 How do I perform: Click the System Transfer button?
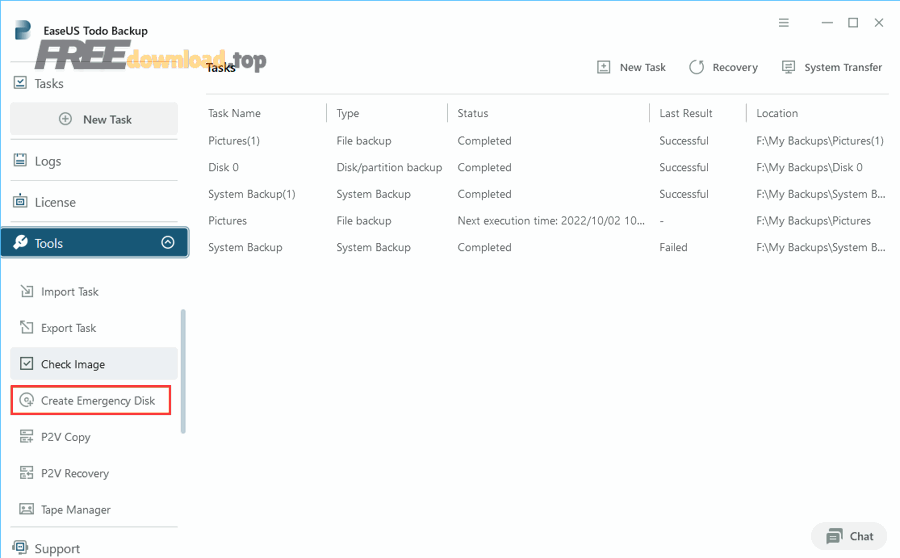pyautogui.click(x=832, y=67)
